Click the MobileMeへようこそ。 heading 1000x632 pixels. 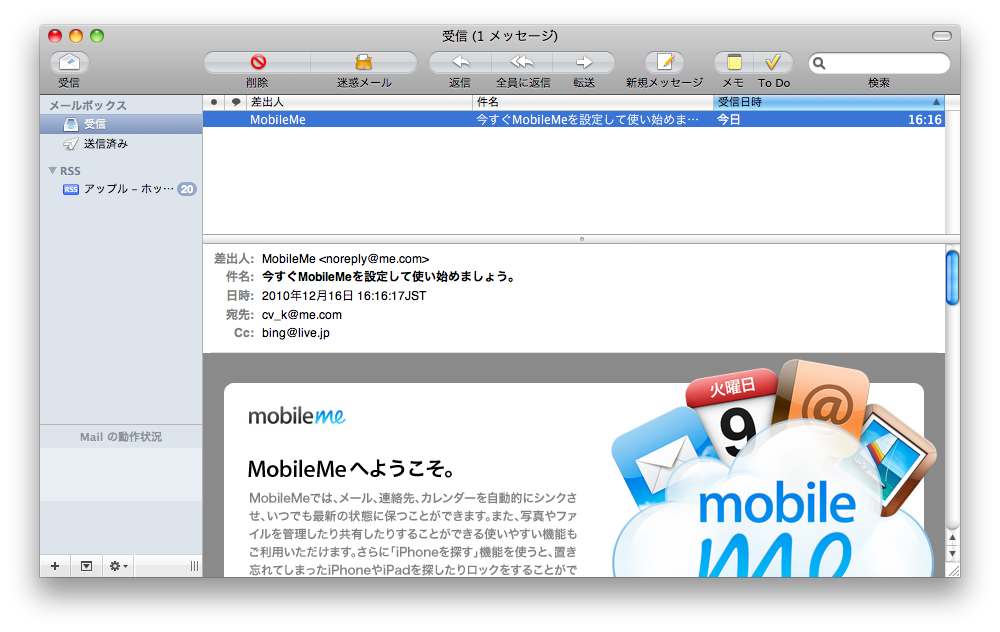pyautogui.click(x=351, y=469)
